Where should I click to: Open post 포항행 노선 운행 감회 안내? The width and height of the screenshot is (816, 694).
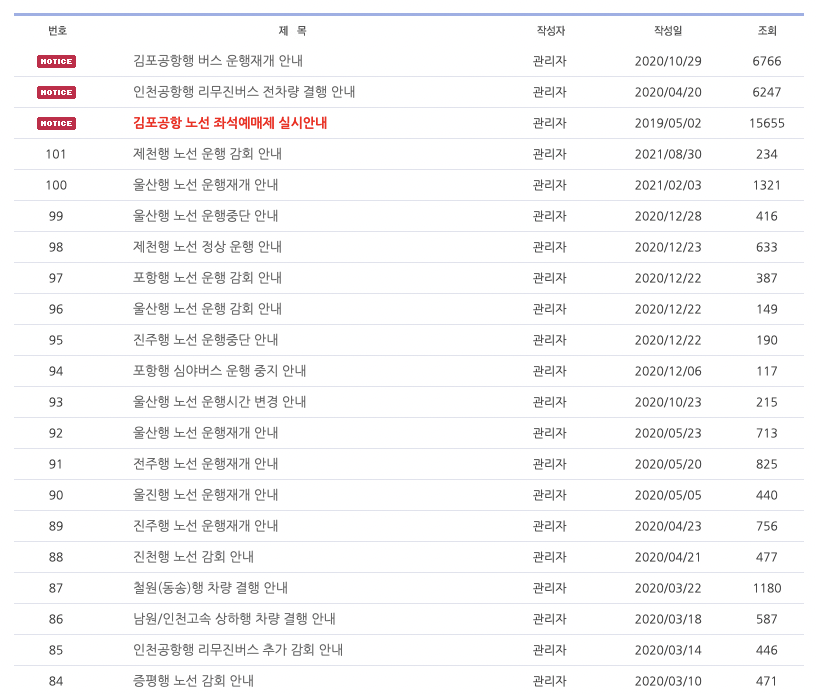[x=207, y=278]
